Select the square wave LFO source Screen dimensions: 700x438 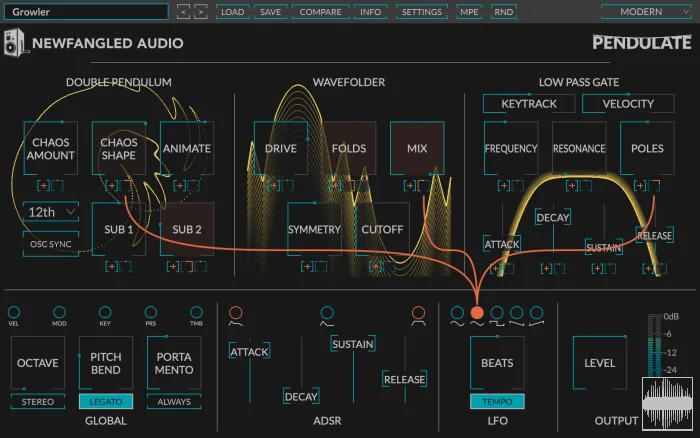[x=497, y=313]
